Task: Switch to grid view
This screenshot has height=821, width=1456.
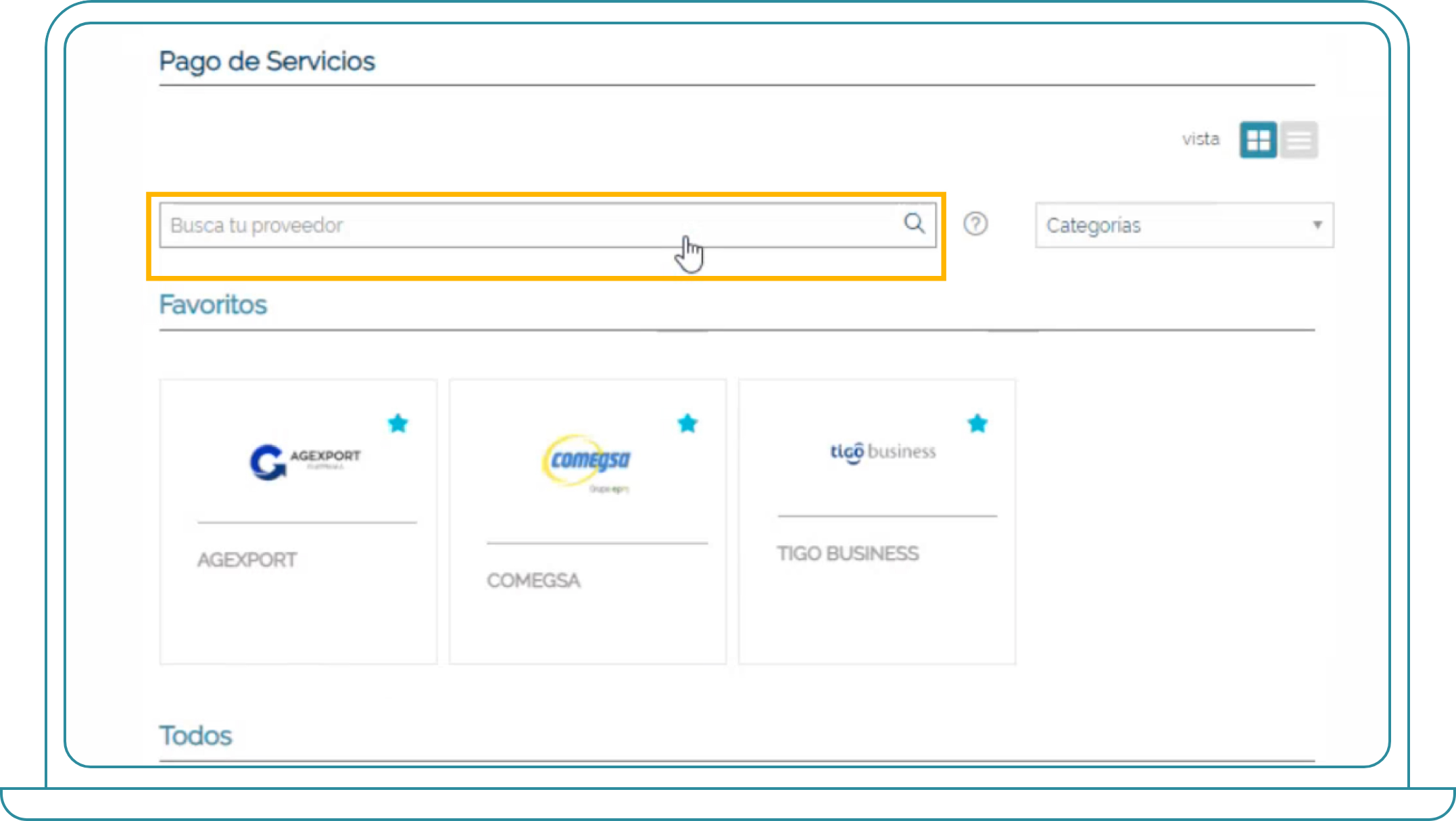Action: [1258, 140]
